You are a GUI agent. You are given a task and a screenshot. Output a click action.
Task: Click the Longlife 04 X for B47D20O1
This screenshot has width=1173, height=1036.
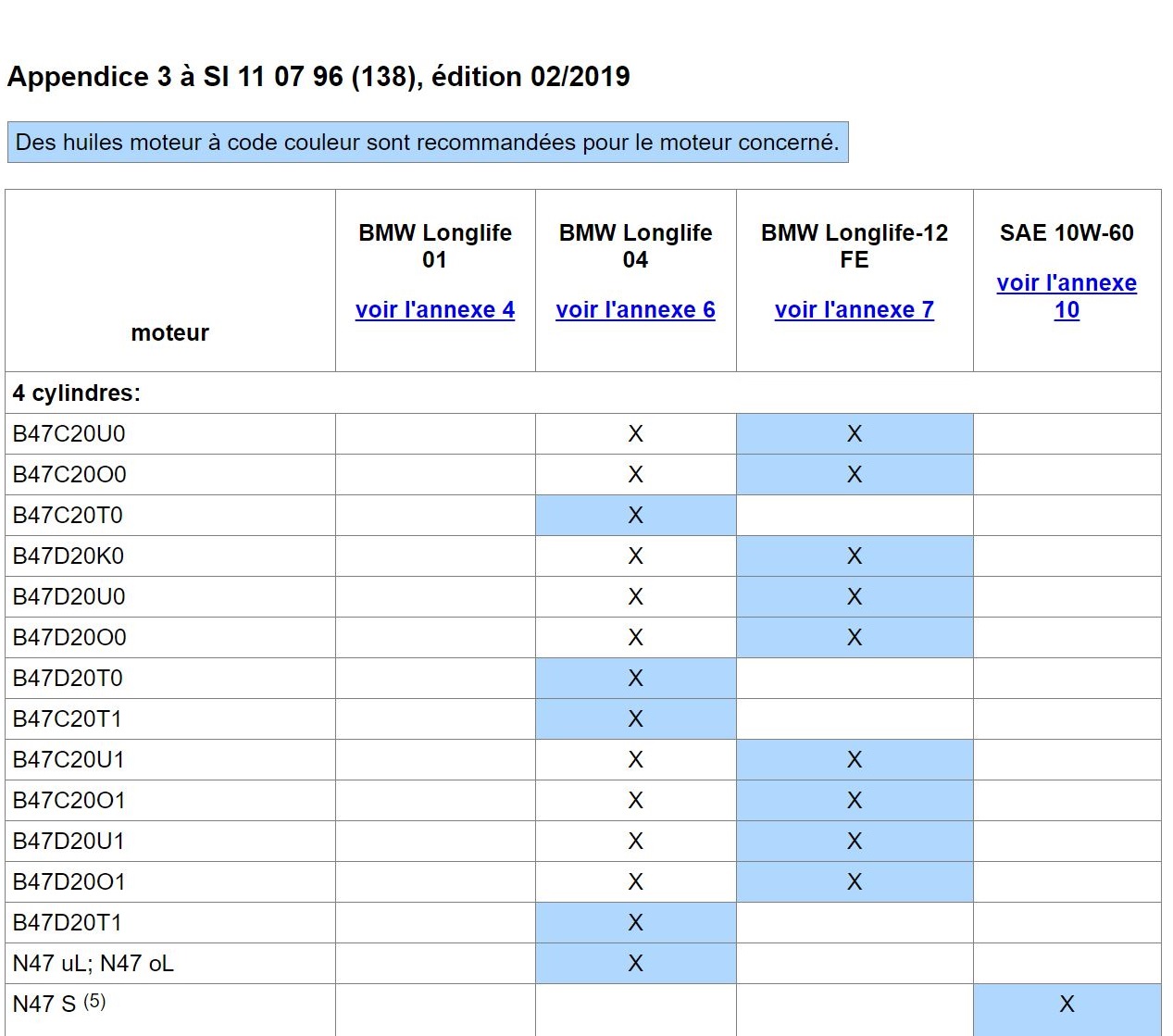tap(635, 881)
